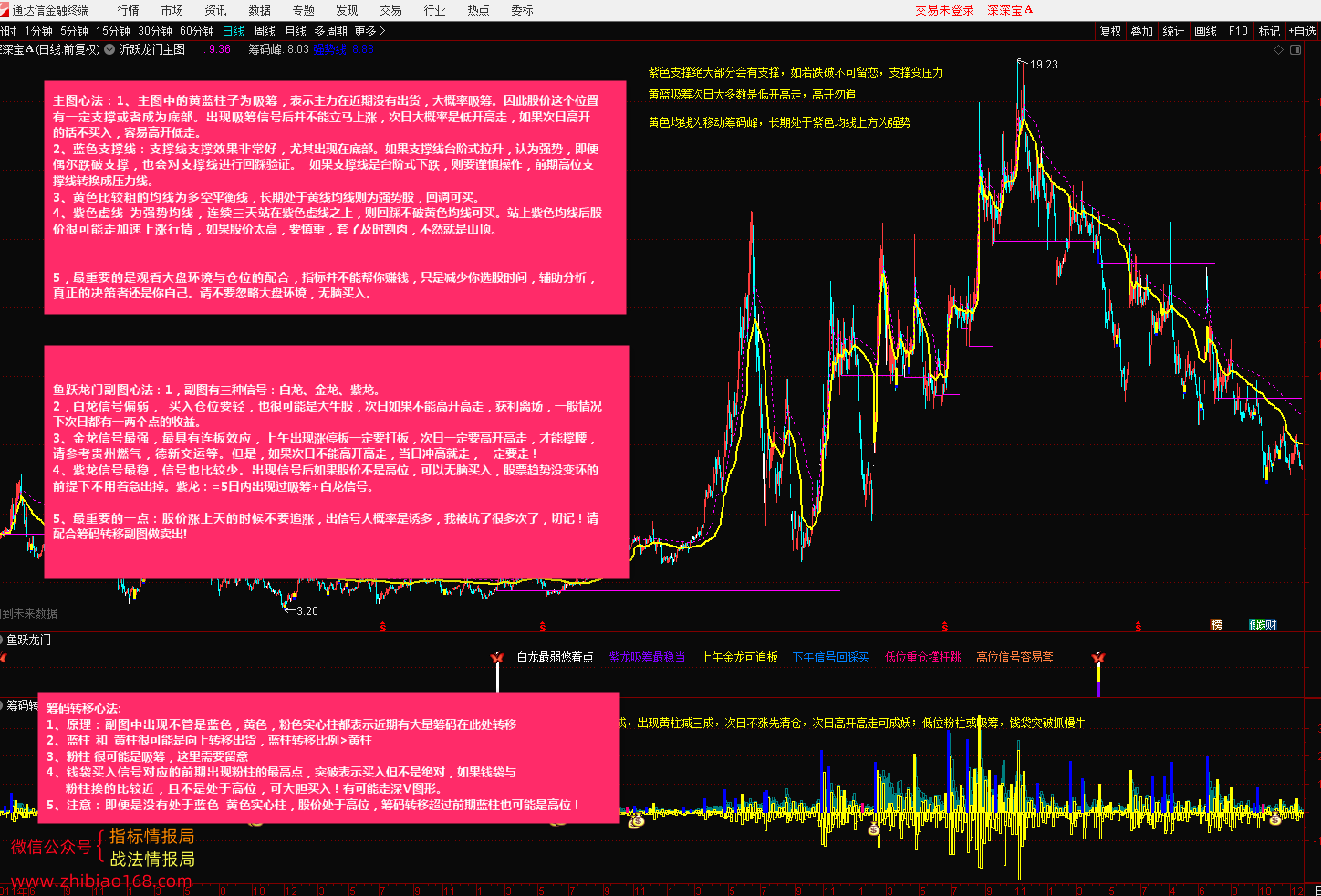Click the 画线 drawing button
This screenshot has width=1321, height=896.
click(x=1206, y=31)
